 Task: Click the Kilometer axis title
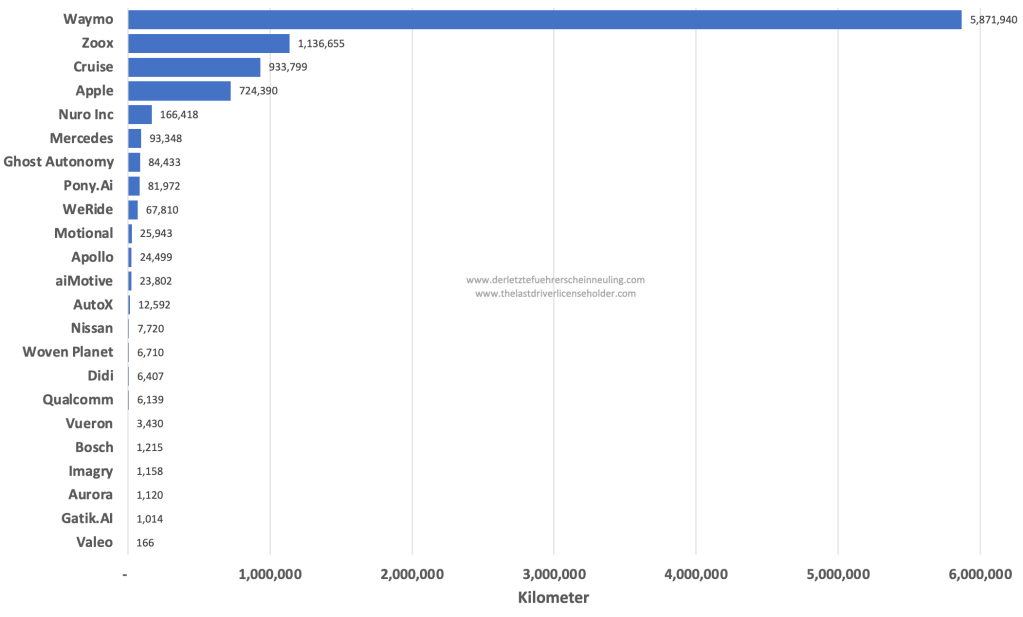(553, 598)
